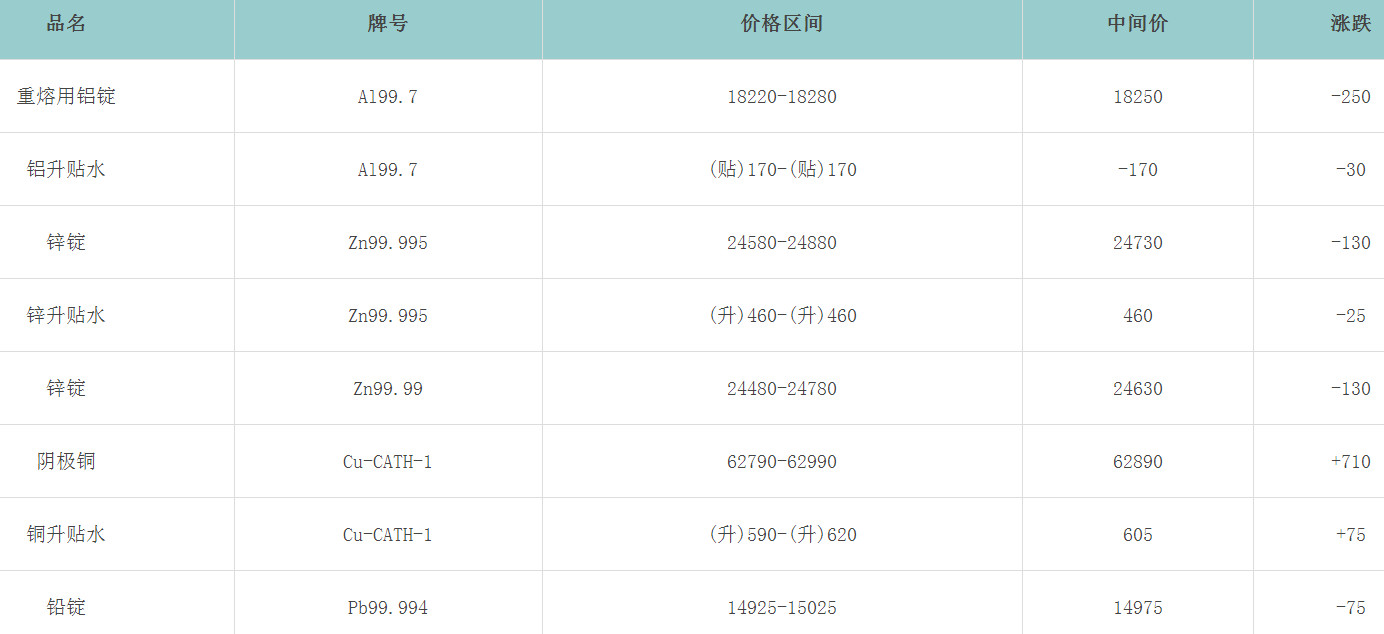1384x634 pixels.
Task: Select price range 24580-24880
Action: 782,243
